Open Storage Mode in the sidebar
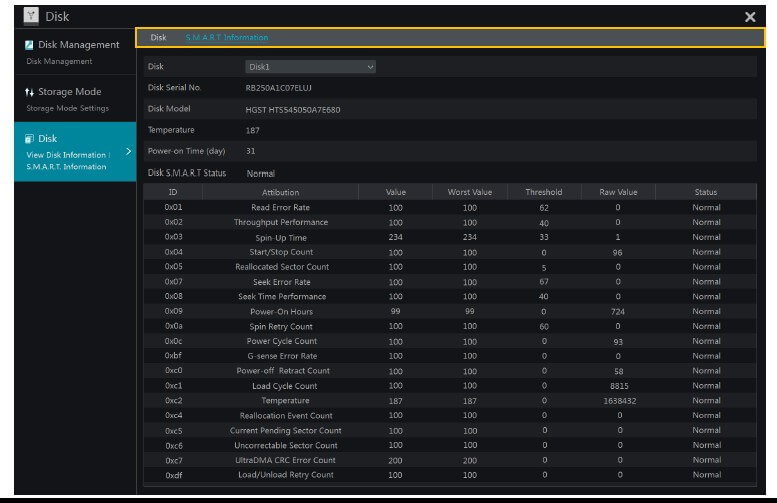Image resolution: width=777 pixels, height=503 pixels. tap(70, 92)
